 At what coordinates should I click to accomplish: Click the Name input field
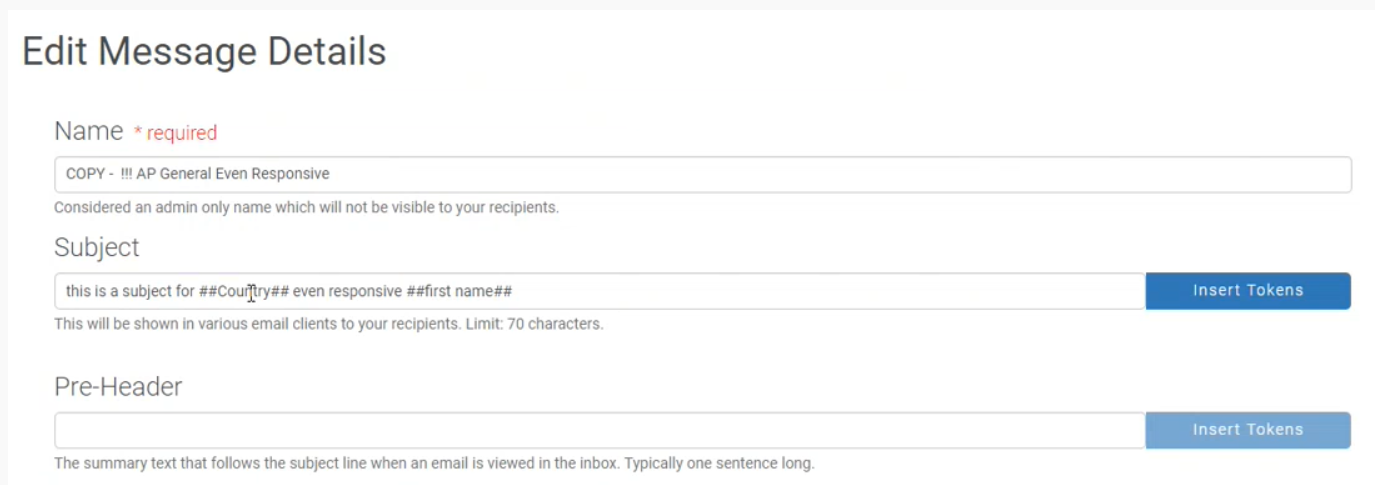pos(700,174)
